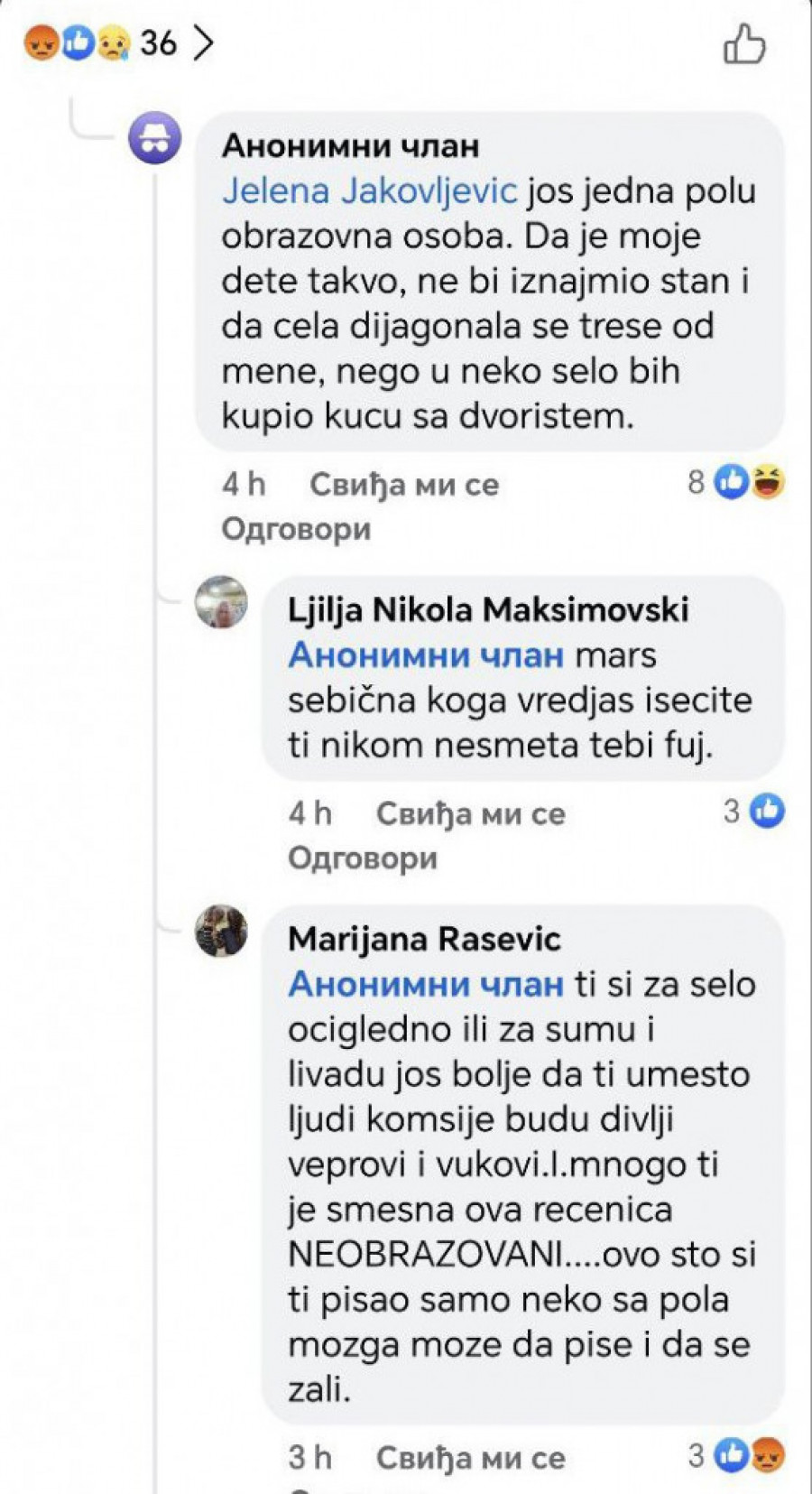
Task: Open Marijana Rasevic's profile name
Action: (x=424, y=940)
